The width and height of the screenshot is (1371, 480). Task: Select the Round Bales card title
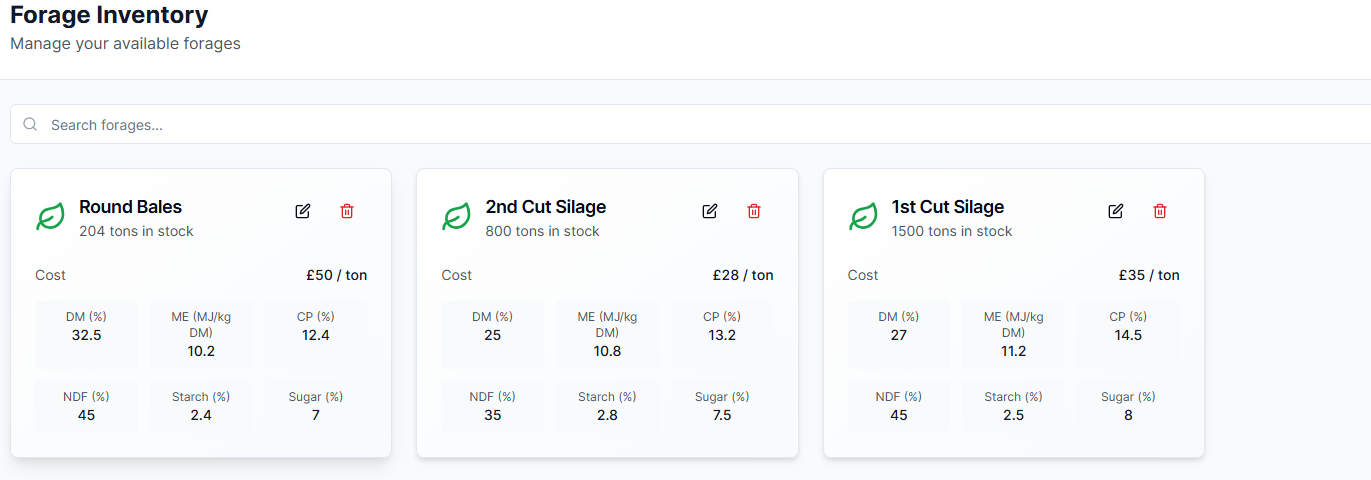pyautogui.click(x=131, y=207)
